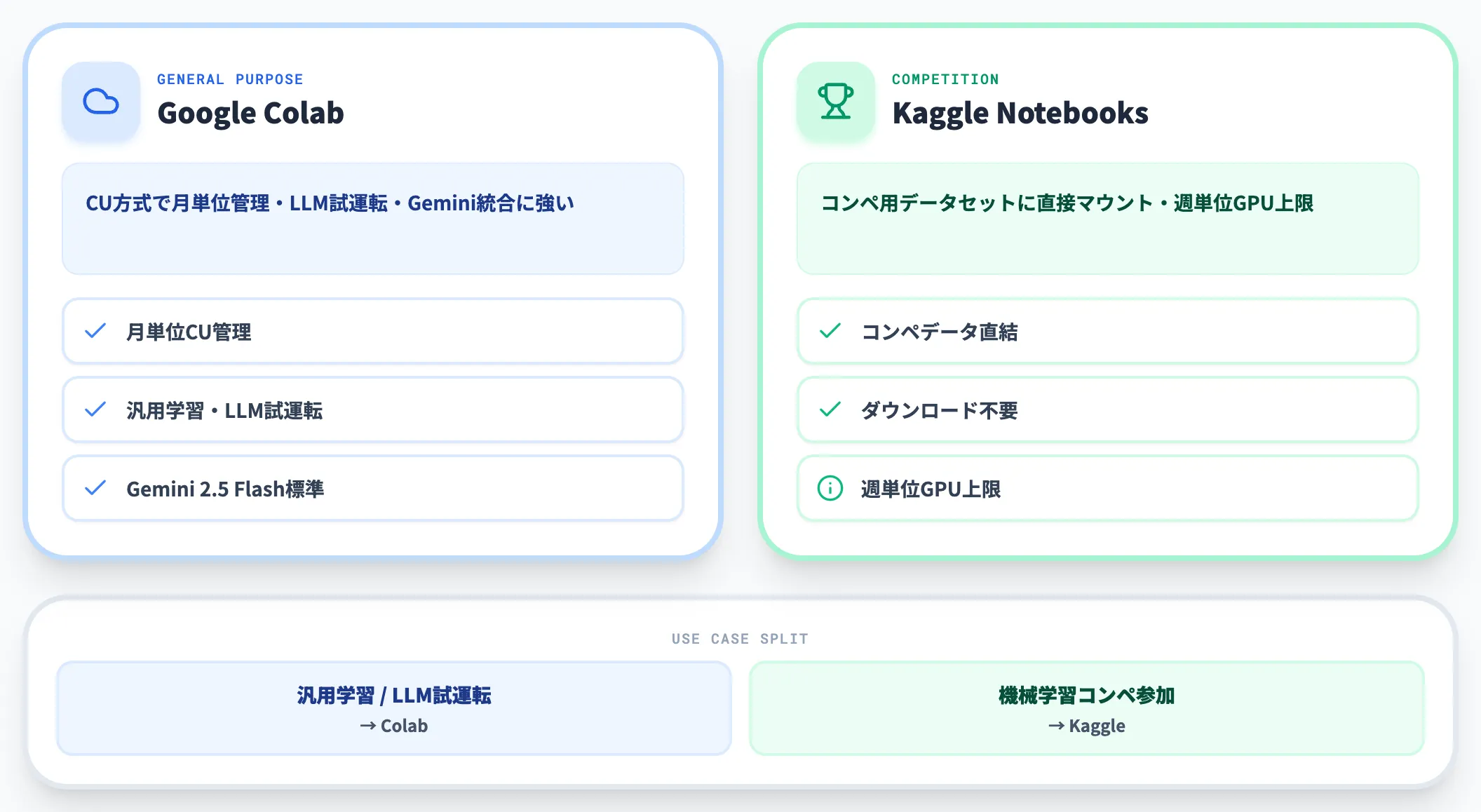Select the Google Colab heading
The width and height of the screenshot is (1481, 812).
[x=250, y=114]
